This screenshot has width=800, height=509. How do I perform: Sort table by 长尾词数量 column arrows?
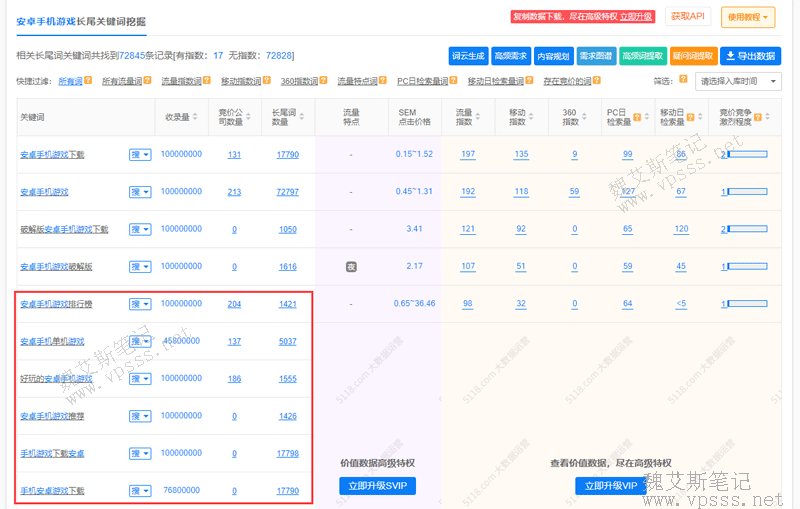click(x=302, y=117)
